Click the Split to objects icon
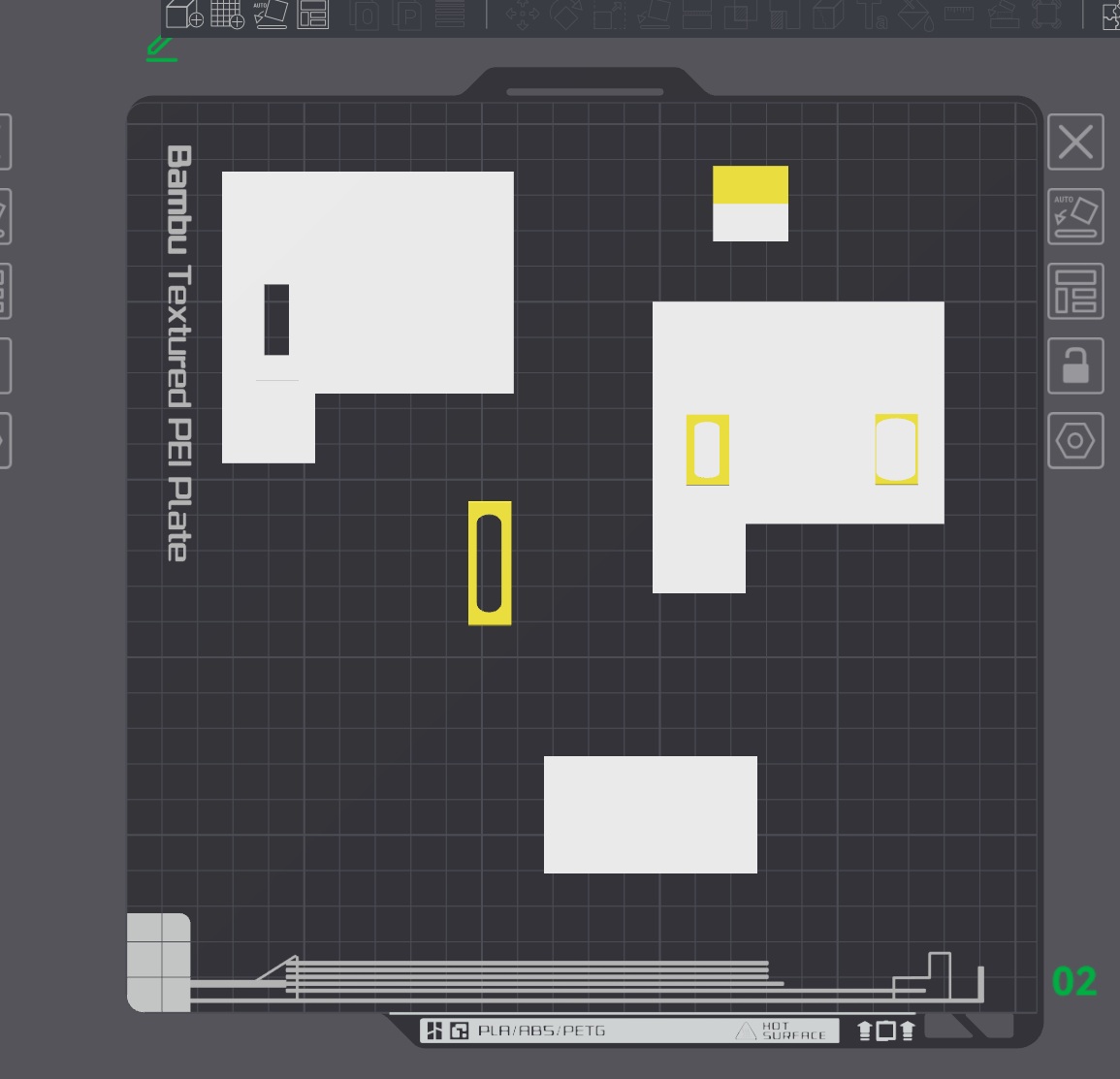The image size is (1120, 1079). pos(365,15)
